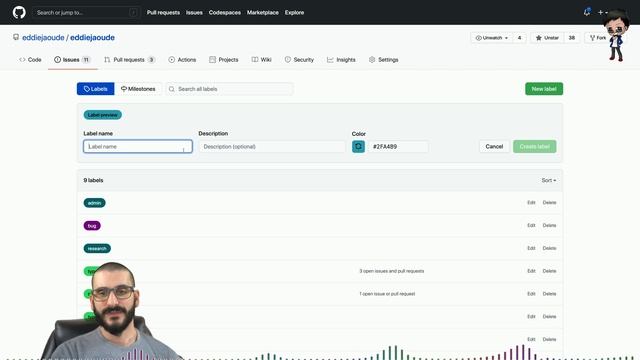Edit the admin label
640x360 pixels.
tap(531, 202)
